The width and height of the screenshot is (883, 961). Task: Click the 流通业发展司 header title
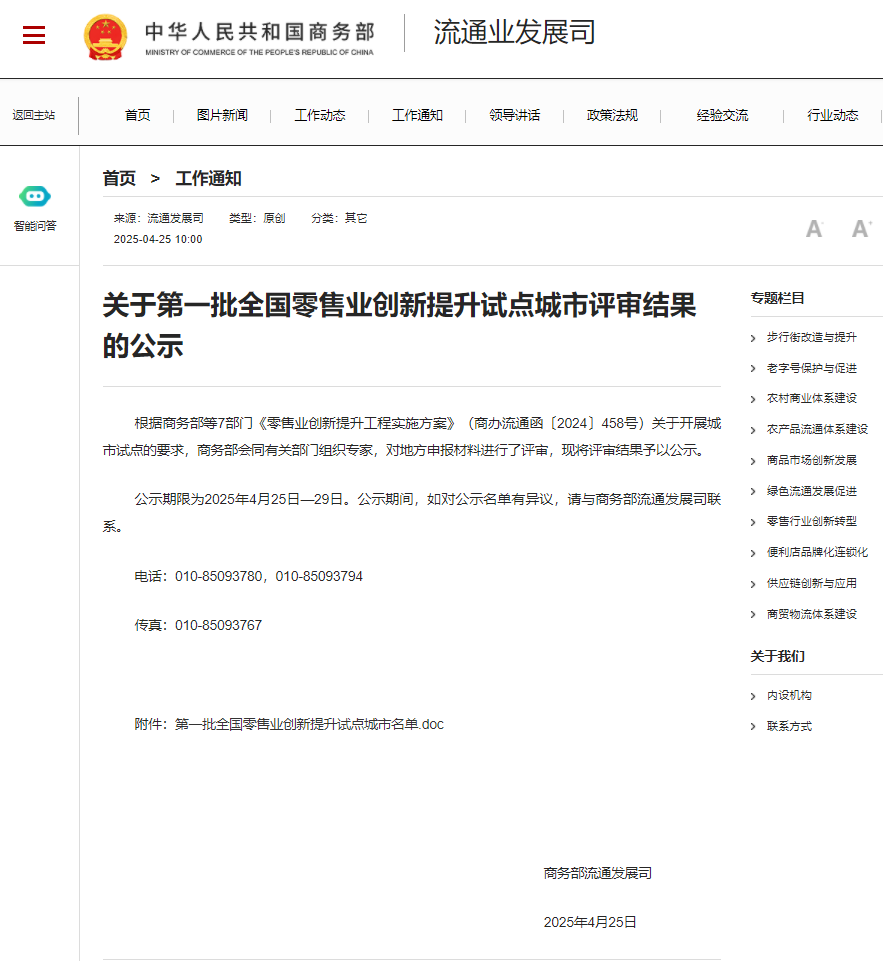tap(514, 33)
